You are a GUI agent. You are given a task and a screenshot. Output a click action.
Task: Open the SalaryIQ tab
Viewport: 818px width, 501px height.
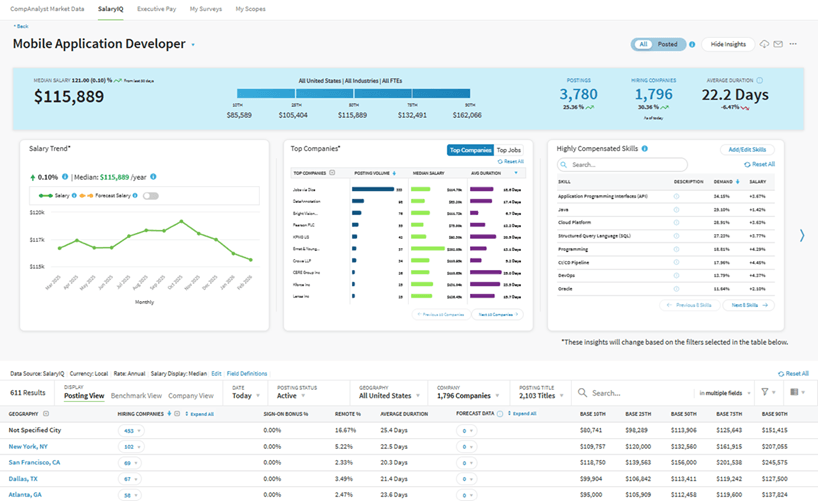(x=111, y=9)
